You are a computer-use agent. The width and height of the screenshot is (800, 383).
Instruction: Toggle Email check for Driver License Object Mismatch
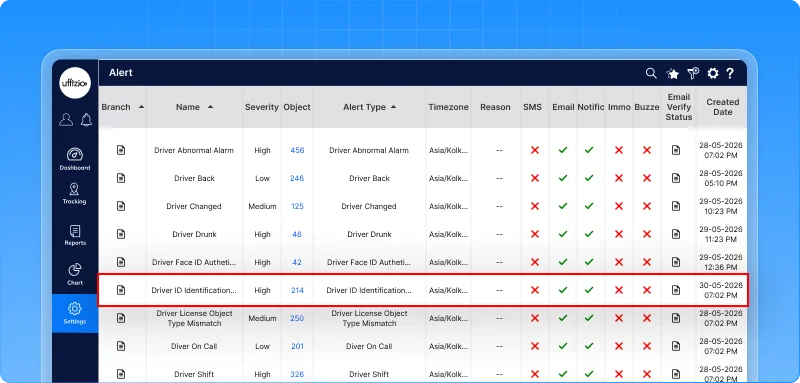click(x=563, y=318)
